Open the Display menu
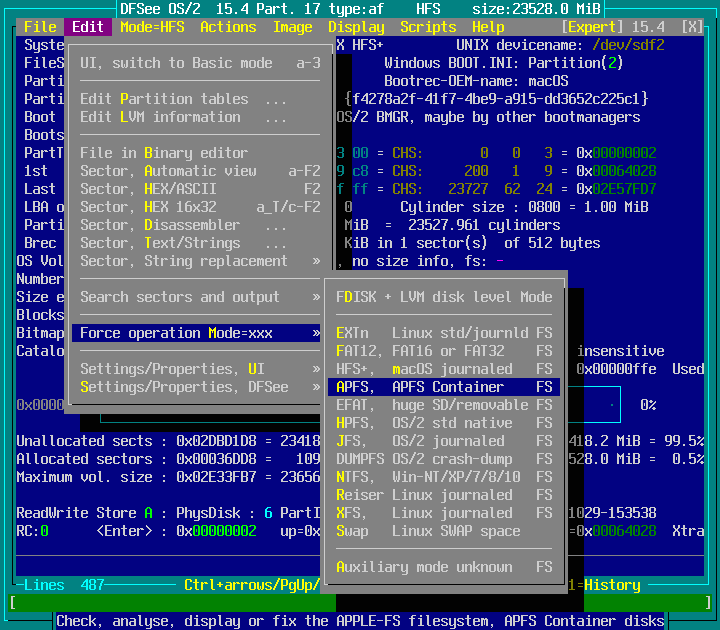The image size is (720, 630). tap(356, 27)
